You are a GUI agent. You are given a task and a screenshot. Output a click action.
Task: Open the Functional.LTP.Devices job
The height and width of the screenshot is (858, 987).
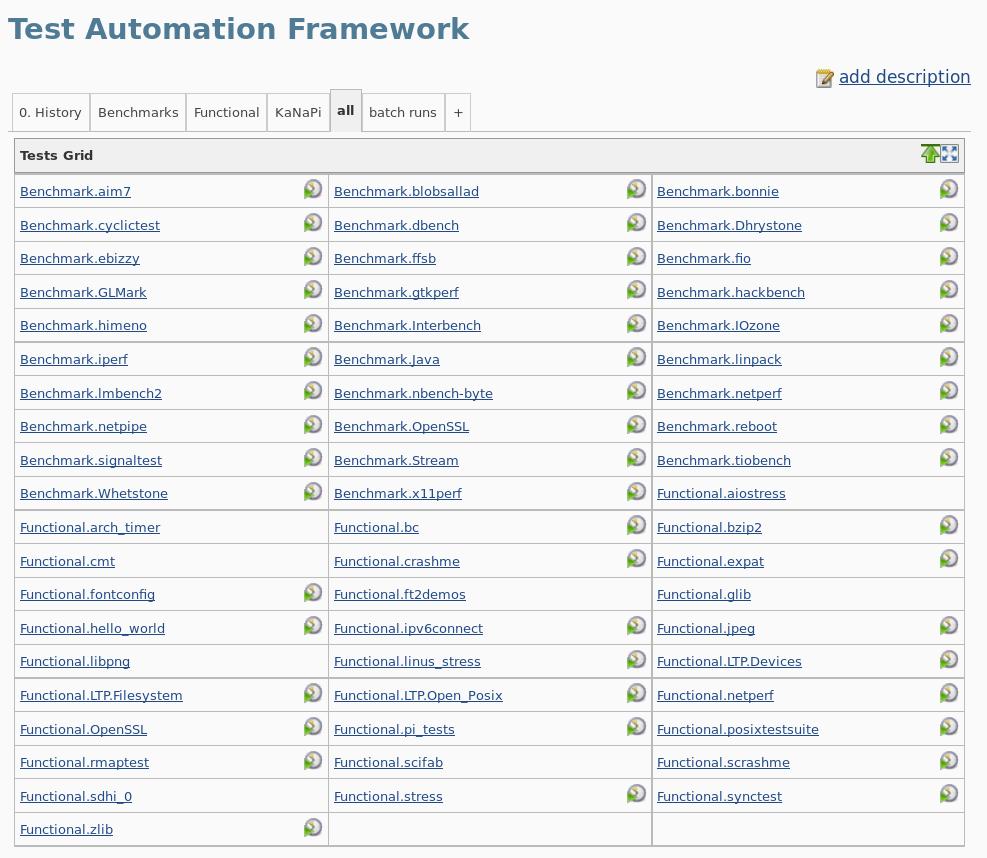[730, 662]
